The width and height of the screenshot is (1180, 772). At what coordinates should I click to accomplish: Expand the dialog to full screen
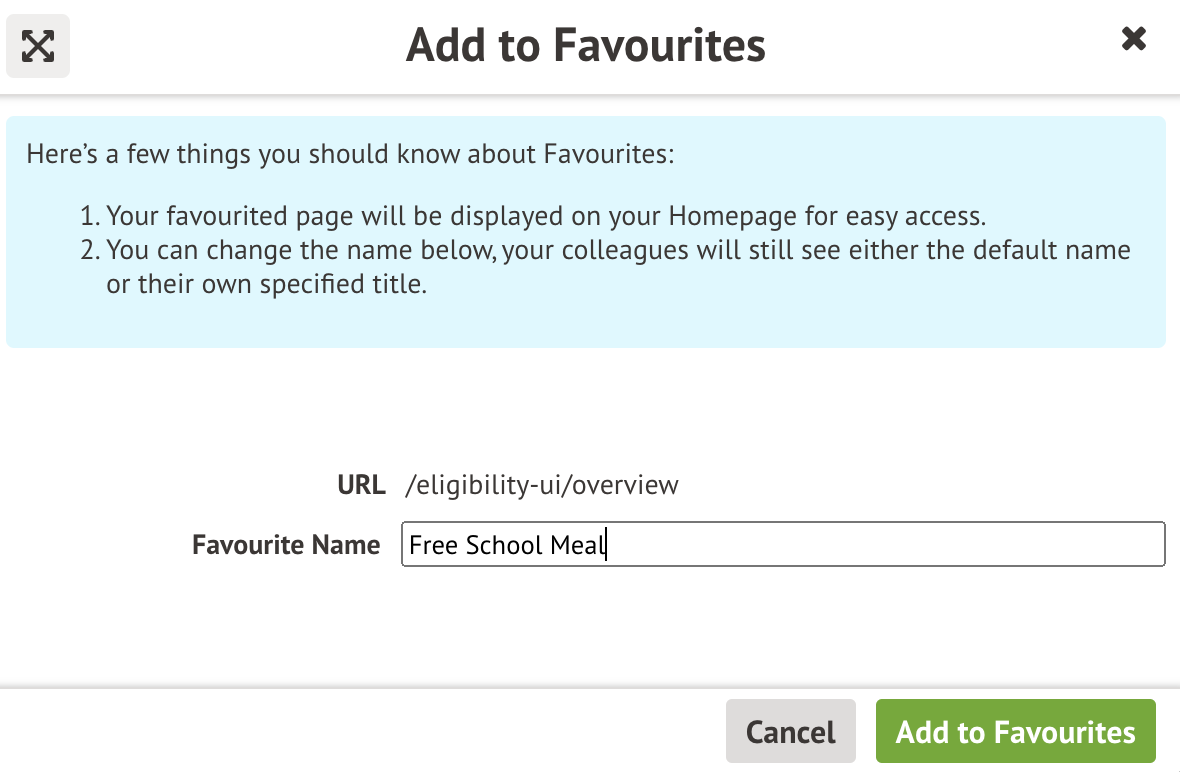tap(38, 45)
